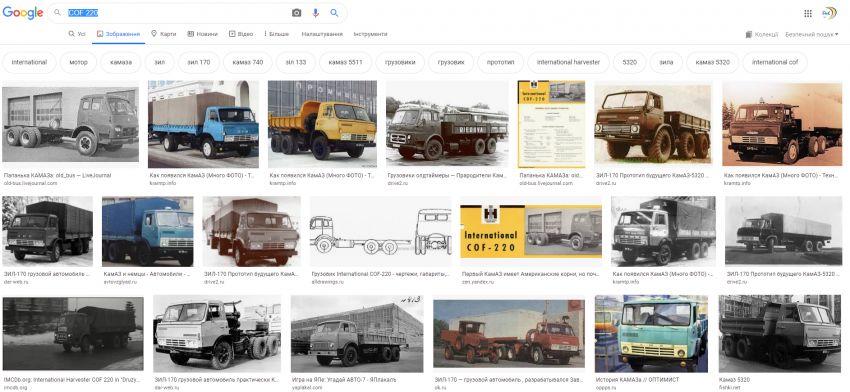
Task: Open the Інструменти options
Action: [370, 34]
